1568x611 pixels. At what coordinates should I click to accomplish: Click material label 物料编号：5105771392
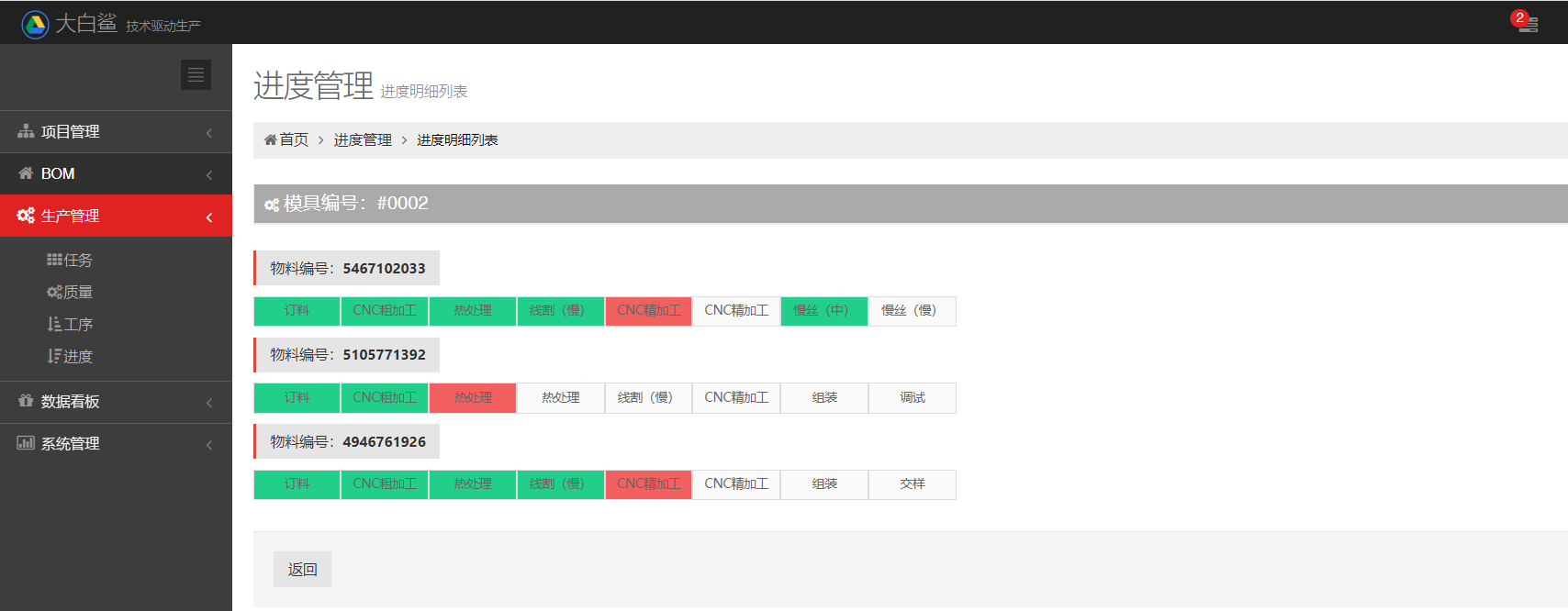pyautogui.click(x=347, y=355)
